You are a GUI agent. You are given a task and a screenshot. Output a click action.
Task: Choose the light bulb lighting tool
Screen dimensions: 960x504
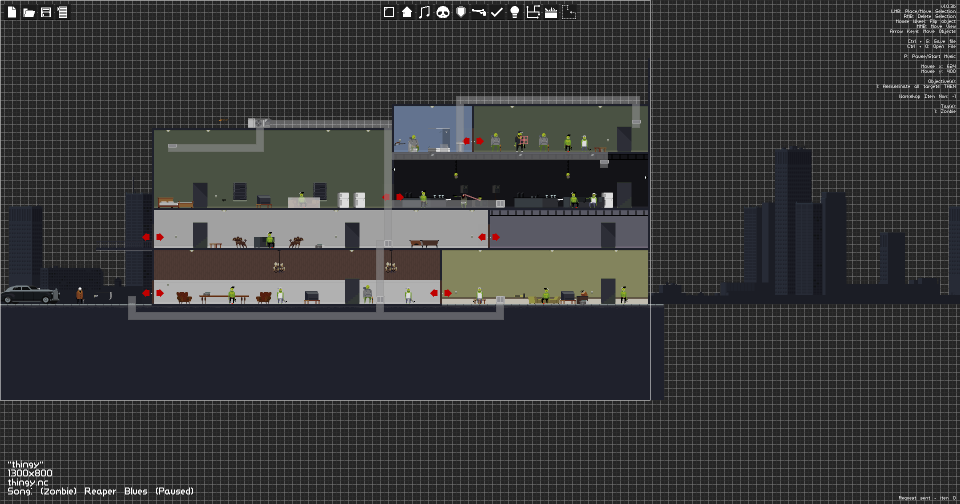[515, 12]
